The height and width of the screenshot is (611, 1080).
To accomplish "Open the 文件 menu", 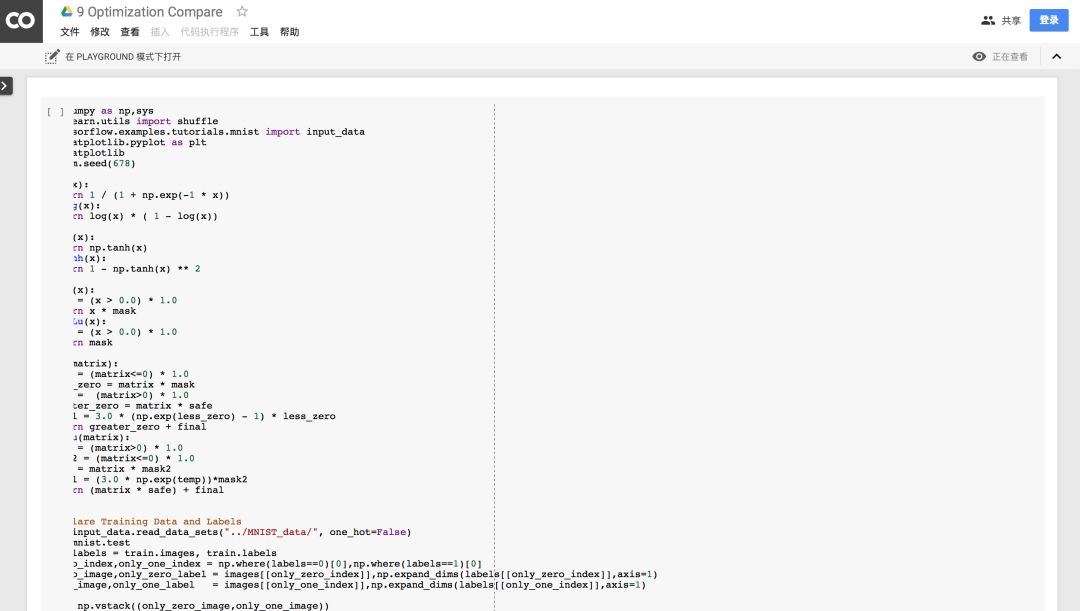I will pyautogui.click(x=70, y=32).
